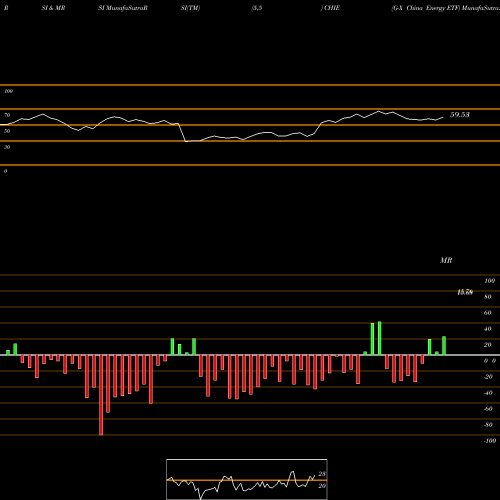Click the RSI axis label 50
This screenshot has height=500, width=500.
[x=7, y=131]
